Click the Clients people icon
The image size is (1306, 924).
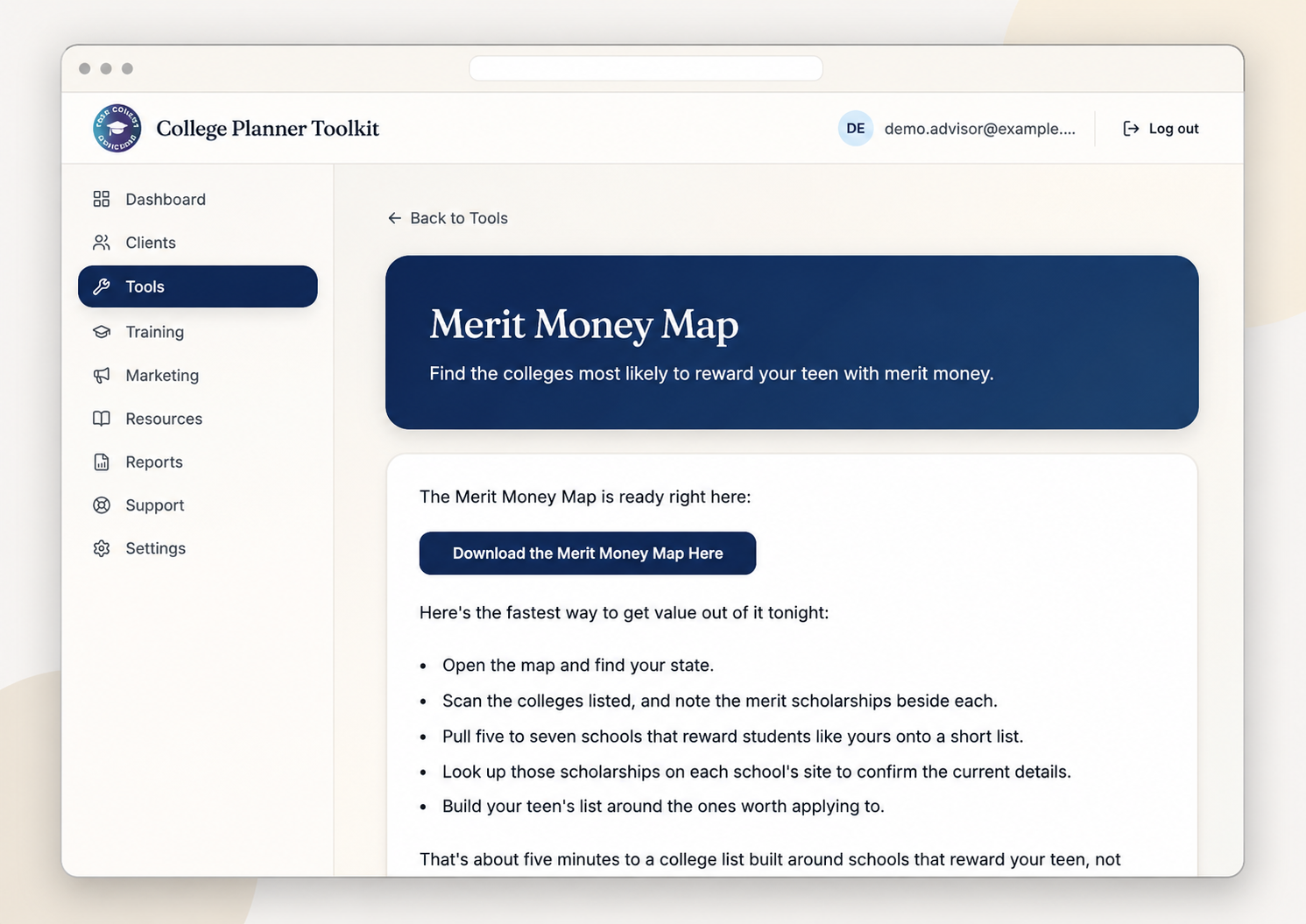click(102, 243)
